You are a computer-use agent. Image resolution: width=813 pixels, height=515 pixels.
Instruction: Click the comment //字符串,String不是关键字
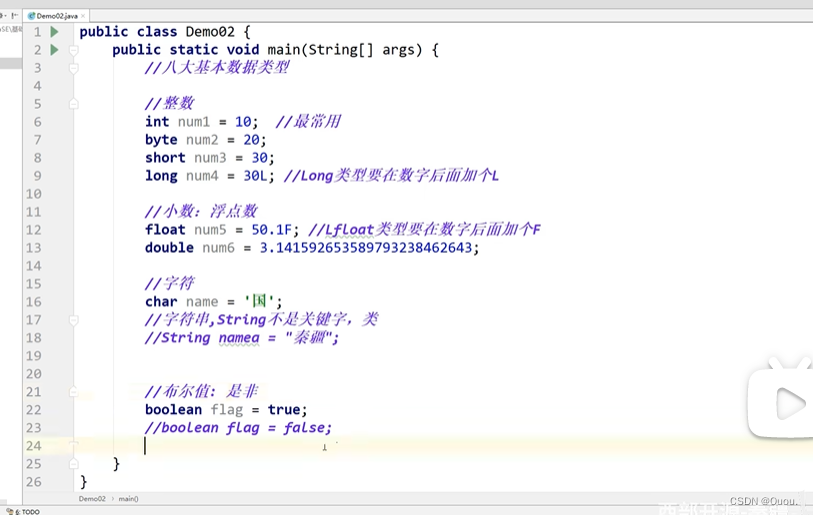coord(261,319)
